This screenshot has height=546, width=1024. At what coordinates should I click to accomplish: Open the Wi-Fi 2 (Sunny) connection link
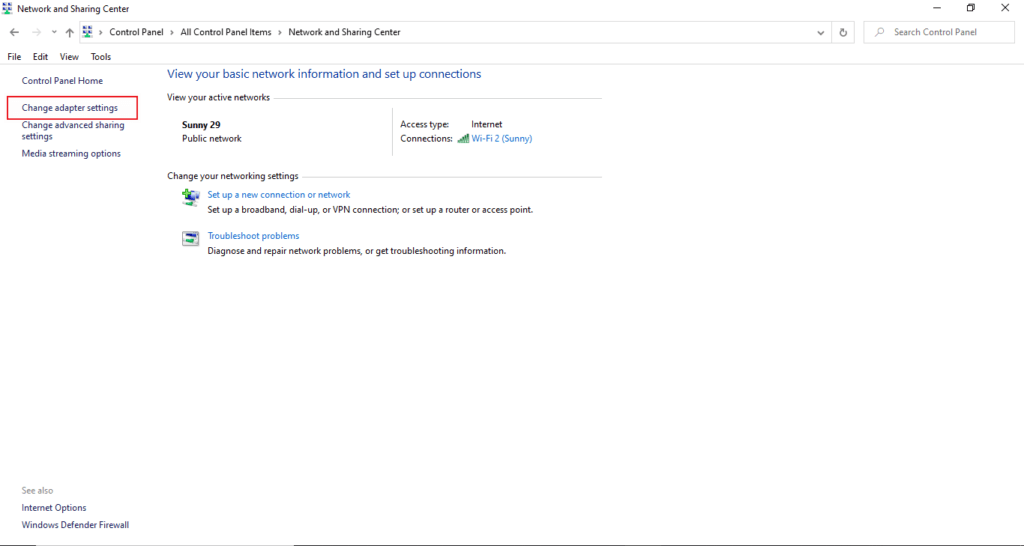tap(502, 139)
